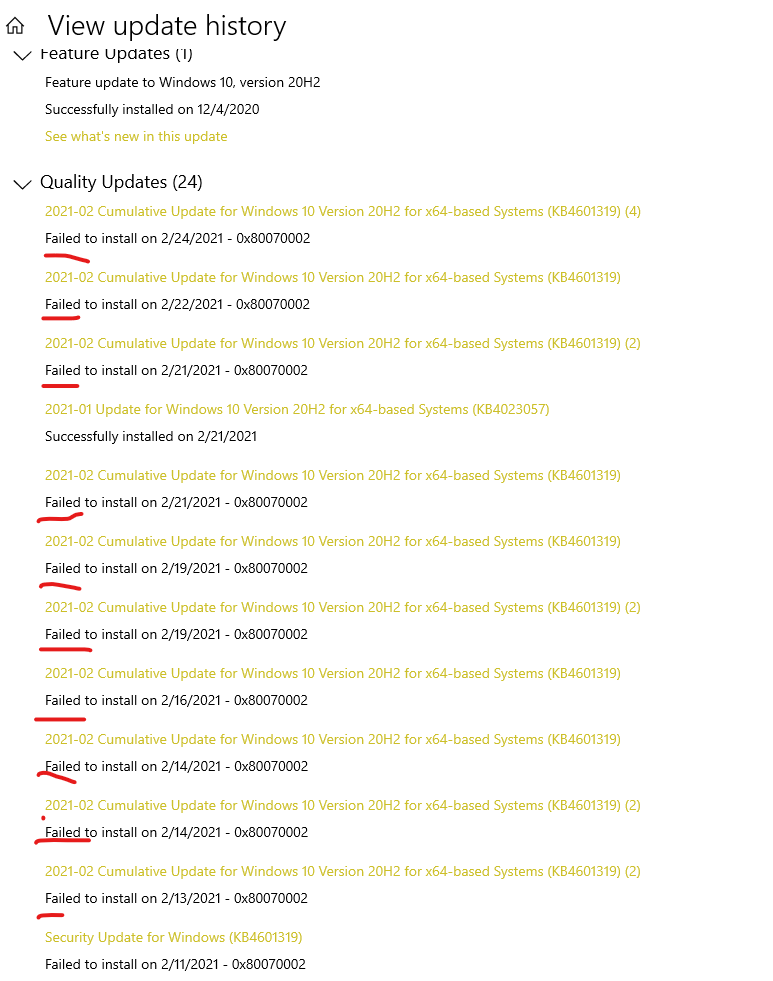The image size is (773, 981).
Task: Collapse the Quality Updates (24) chevron
Action: point(23,184)
